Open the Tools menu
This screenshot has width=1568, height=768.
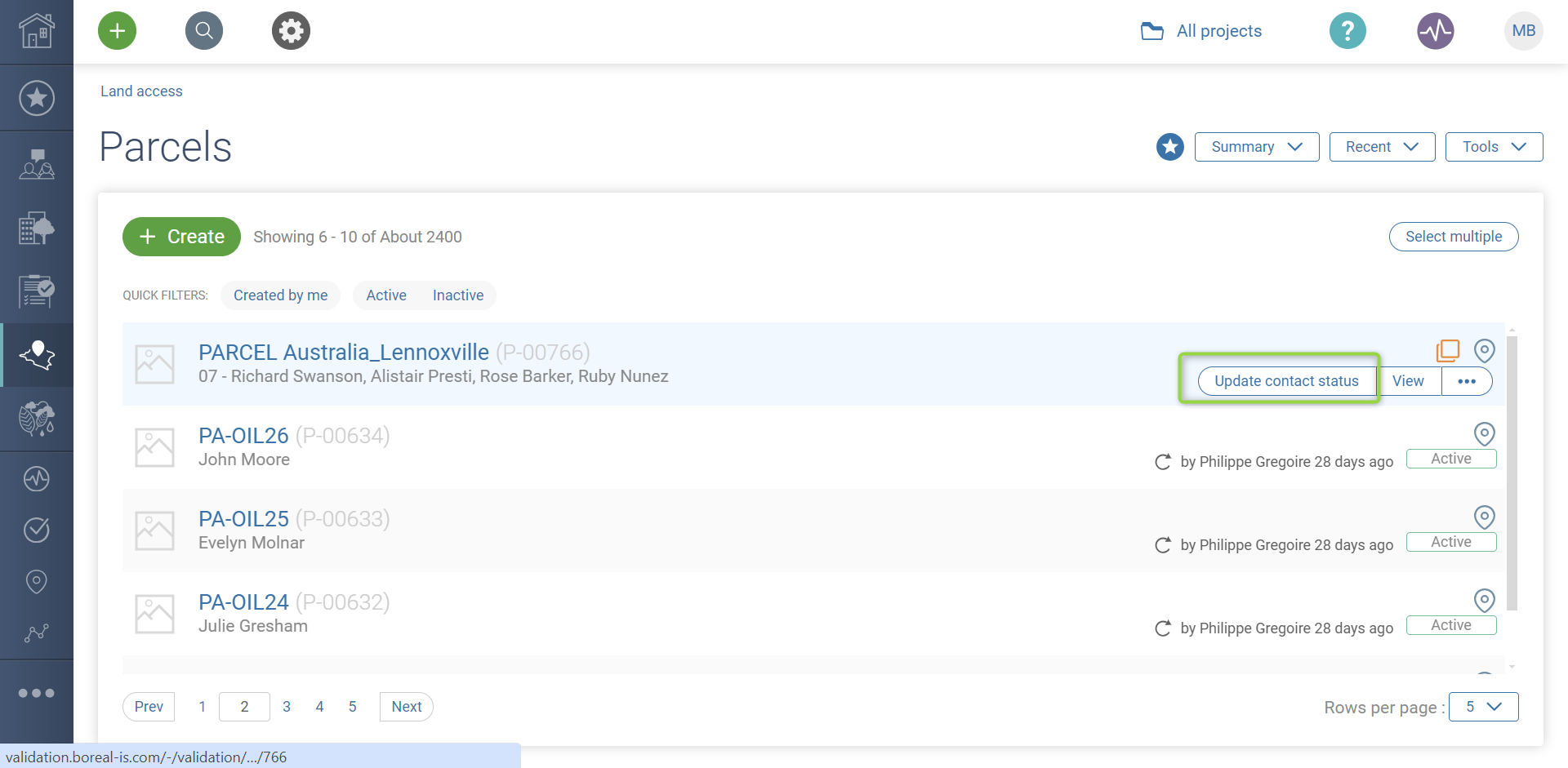click(x=1494, y=147)
